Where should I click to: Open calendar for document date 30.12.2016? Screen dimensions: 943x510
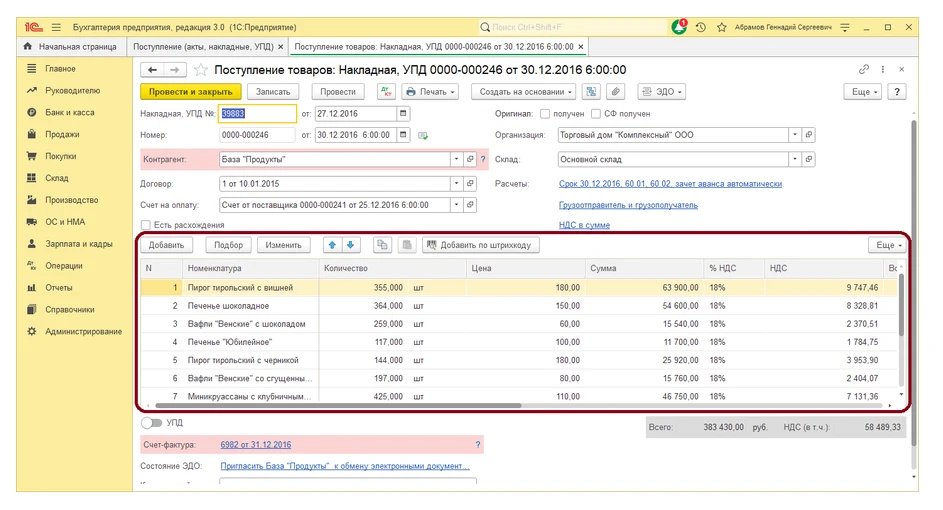[404, 135]
